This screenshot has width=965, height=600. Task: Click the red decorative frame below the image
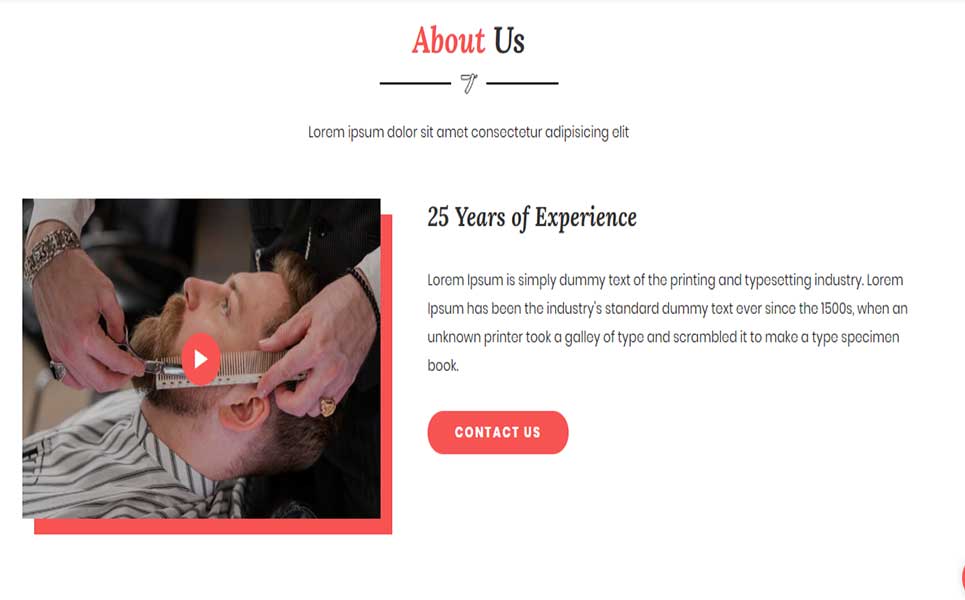(x=213, y=526)
